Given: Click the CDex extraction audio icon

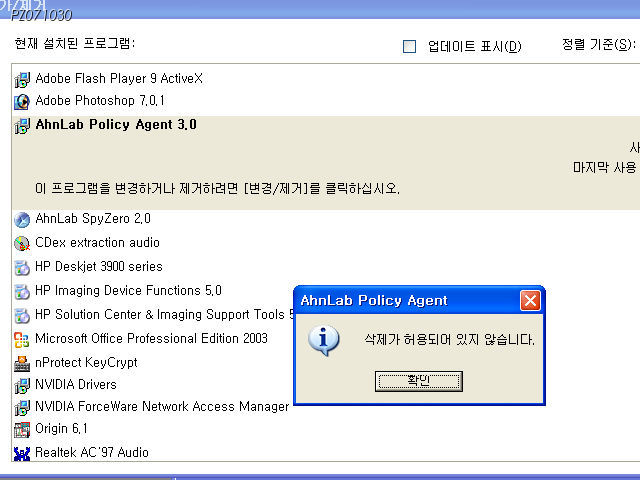Looking at the screenshot, I should [x=22, y=244].
